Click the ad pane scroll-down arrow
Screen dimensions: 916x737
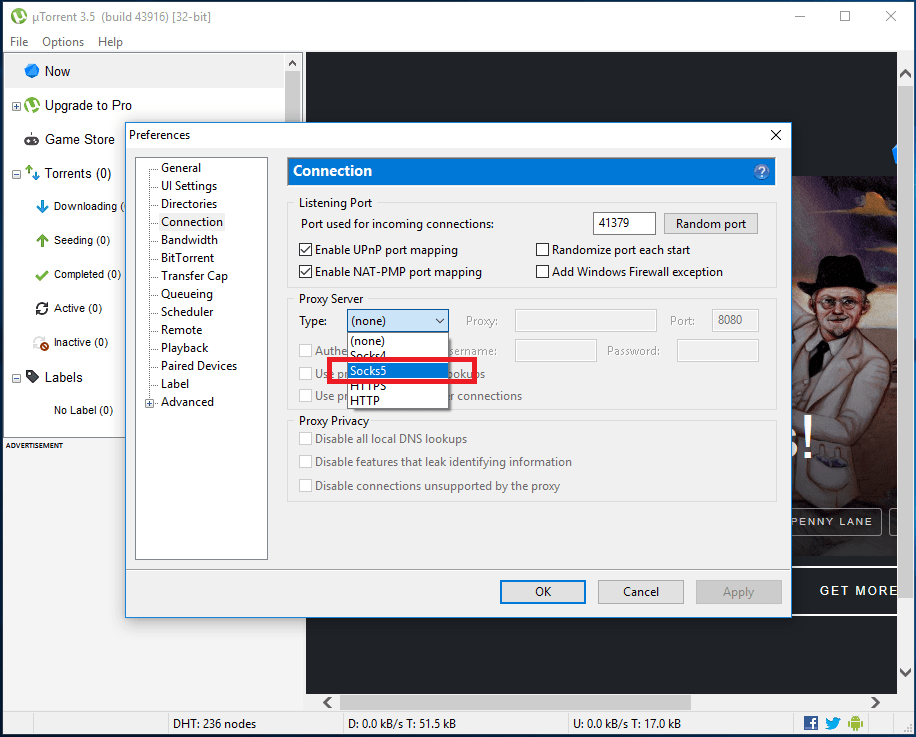click(905, 672)
